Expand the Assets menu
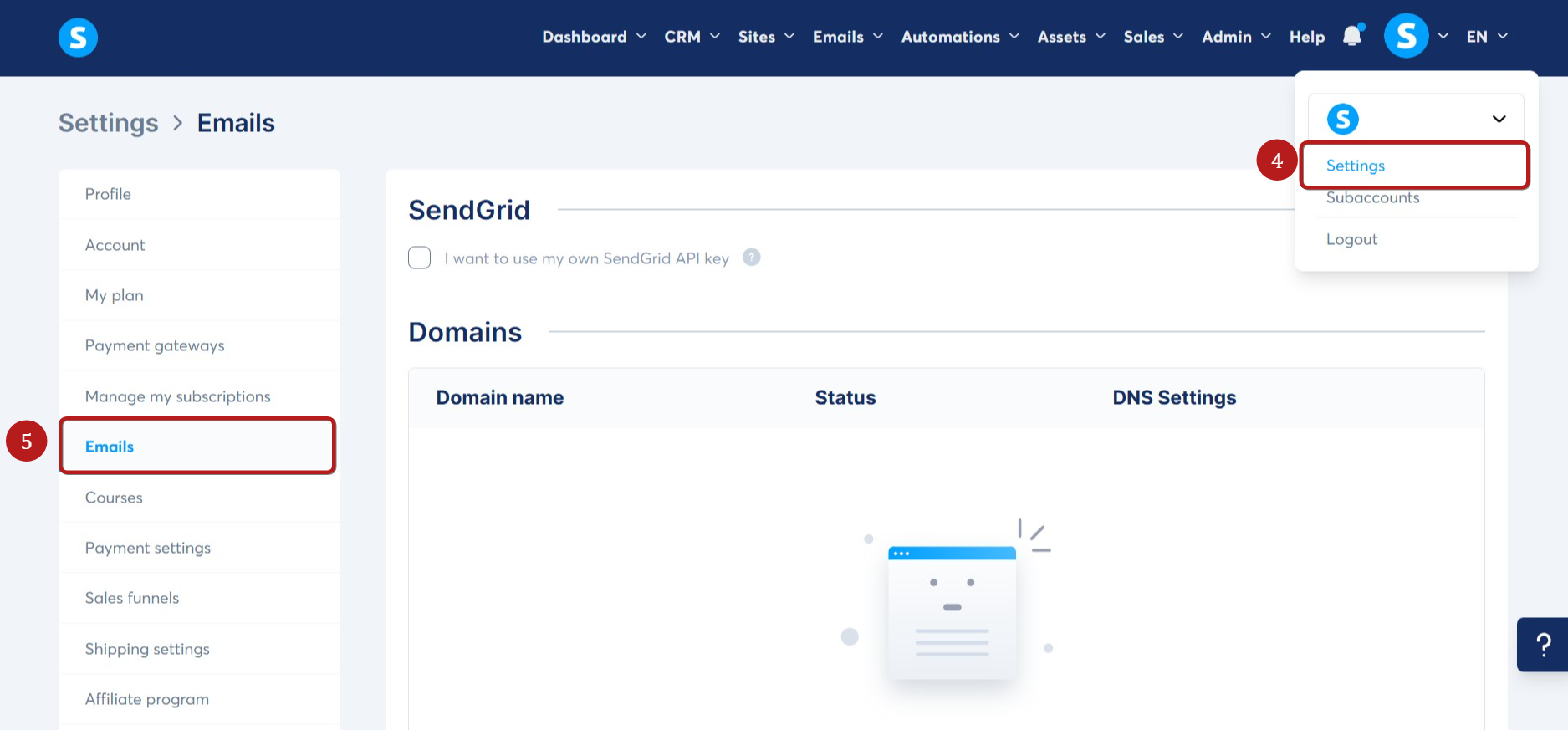Screen dimensions: 1568x730 pyautogui.click(x=1071, y=37)
